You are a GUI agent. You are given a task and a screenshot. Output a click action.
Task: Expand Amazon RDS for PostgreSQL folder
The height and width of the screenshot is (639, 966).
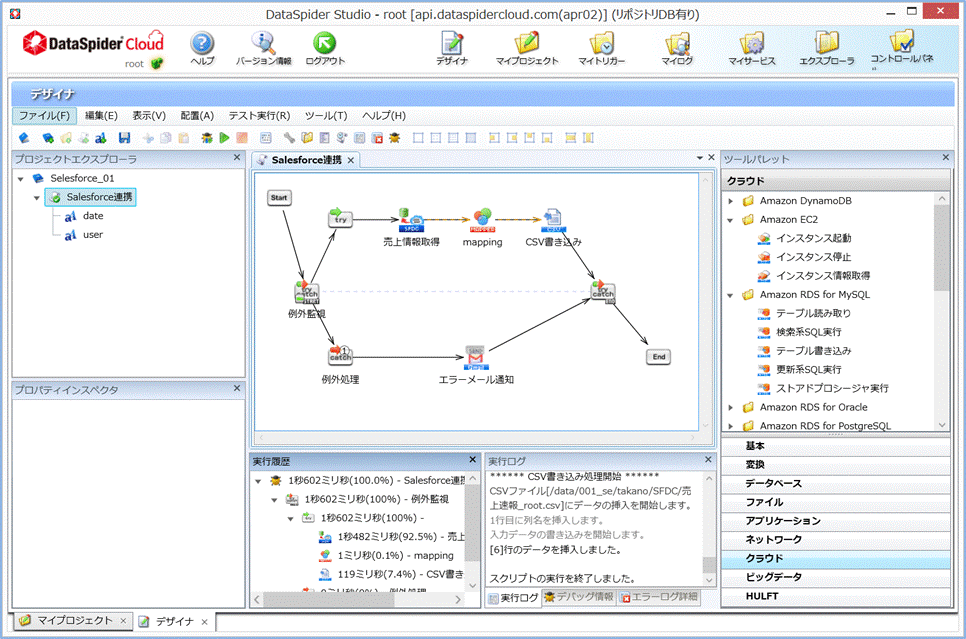731,426
